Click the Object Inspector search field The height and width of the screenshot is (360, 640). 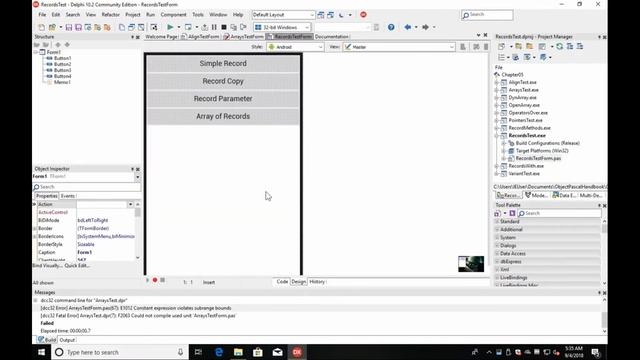pyautogui.click(x=87, y=187)
